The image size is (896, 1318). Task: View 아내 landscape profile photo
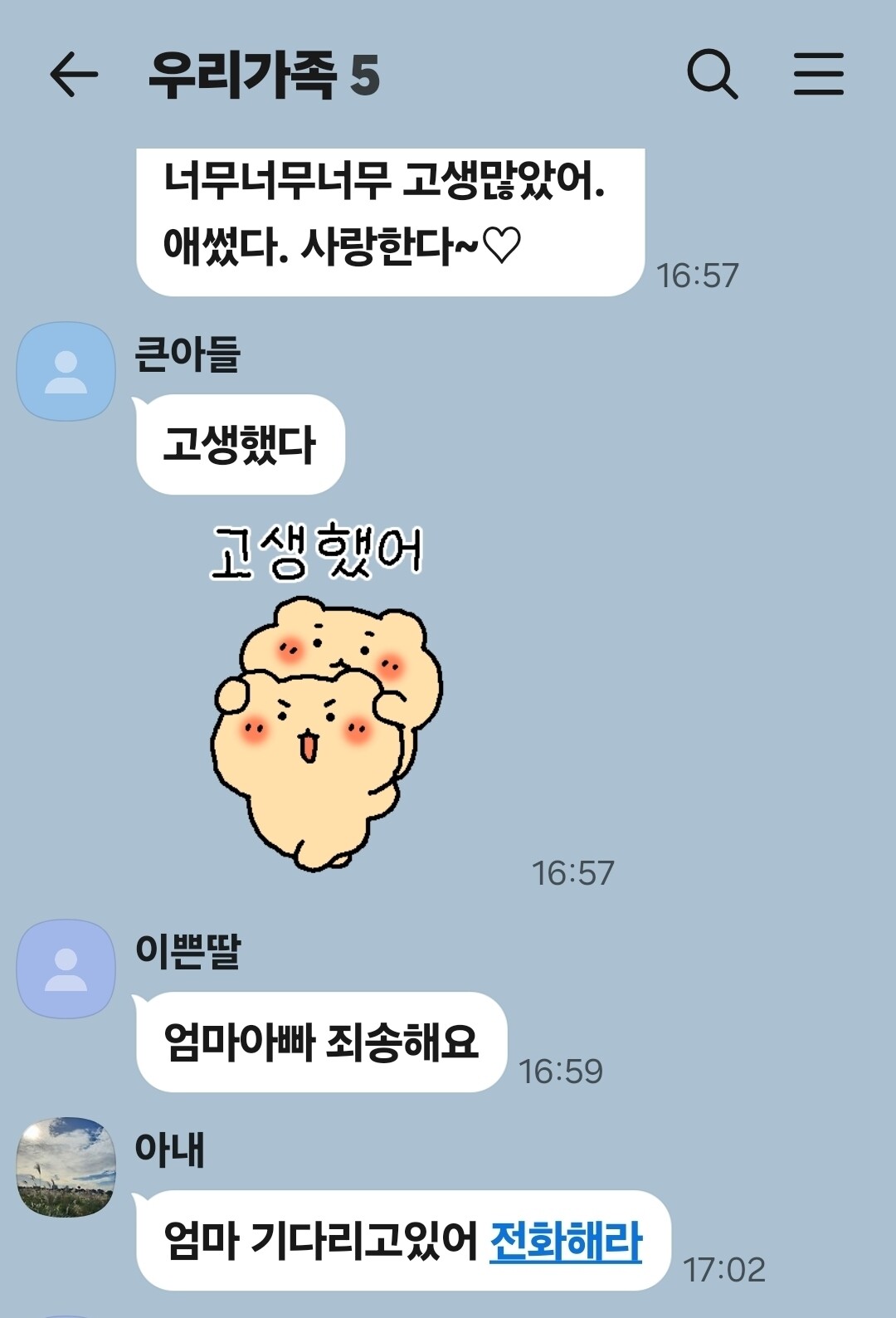(x=66, y=1167)
